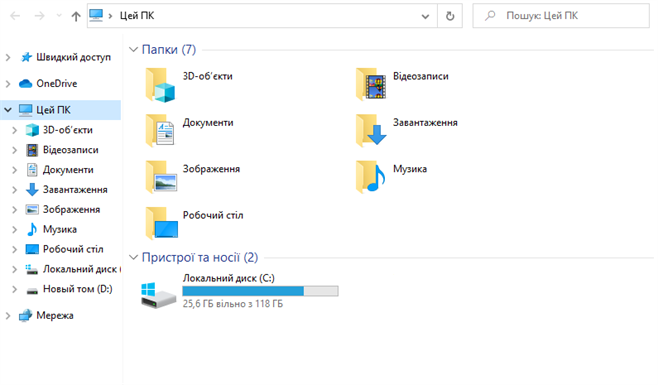
Task: Open address bar history dropdown
Action: pos(425,16)
